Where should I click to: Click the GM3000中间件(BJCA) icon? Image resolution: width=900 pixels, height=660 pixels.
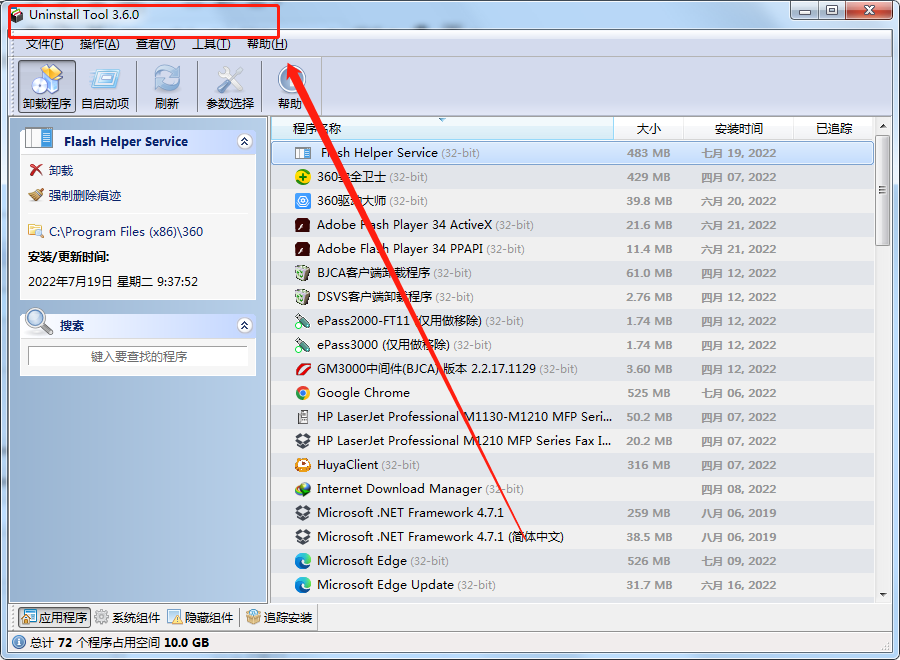tap(302, 369)
